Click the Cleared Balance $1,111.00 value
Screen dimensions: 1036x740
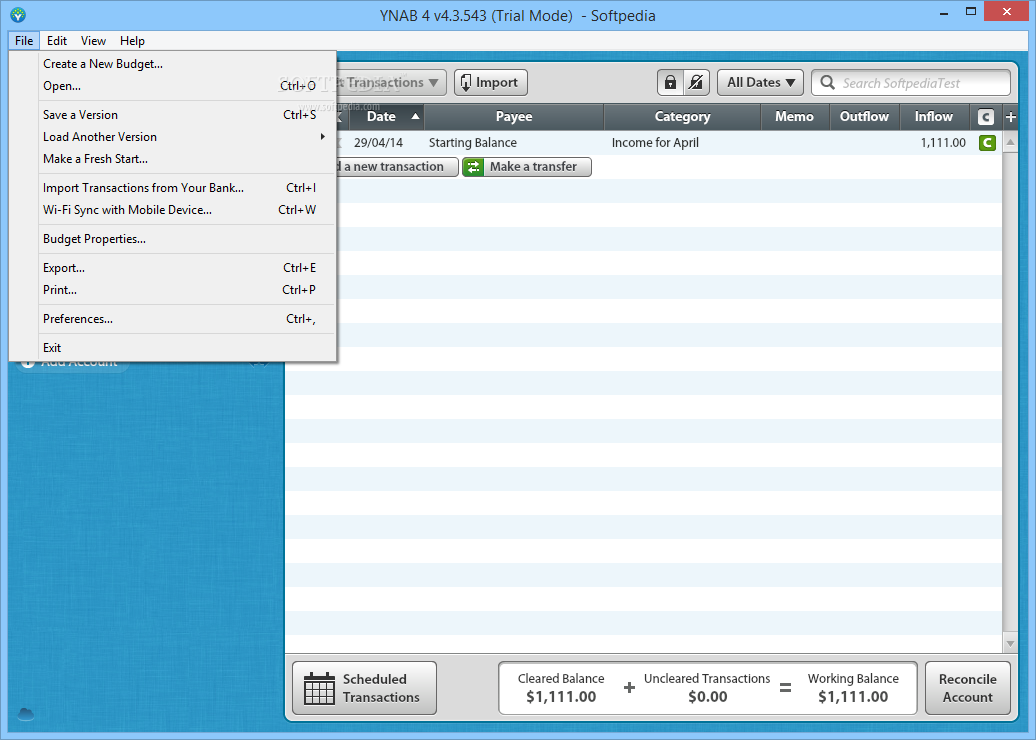coord(561,697)
